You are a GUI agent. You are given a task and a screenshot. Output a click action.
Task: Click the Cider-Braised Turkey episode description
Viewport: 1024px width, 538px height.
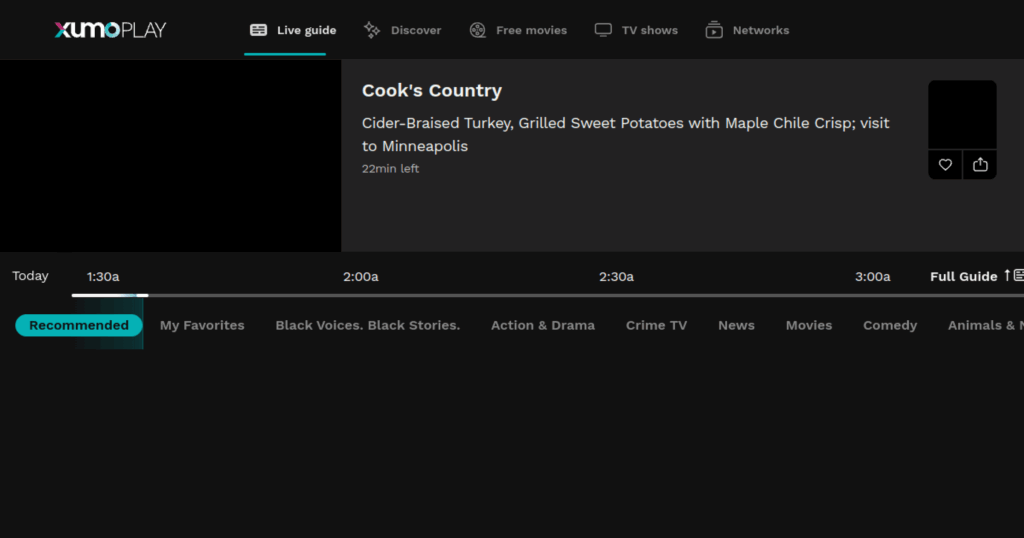[626, 134]
